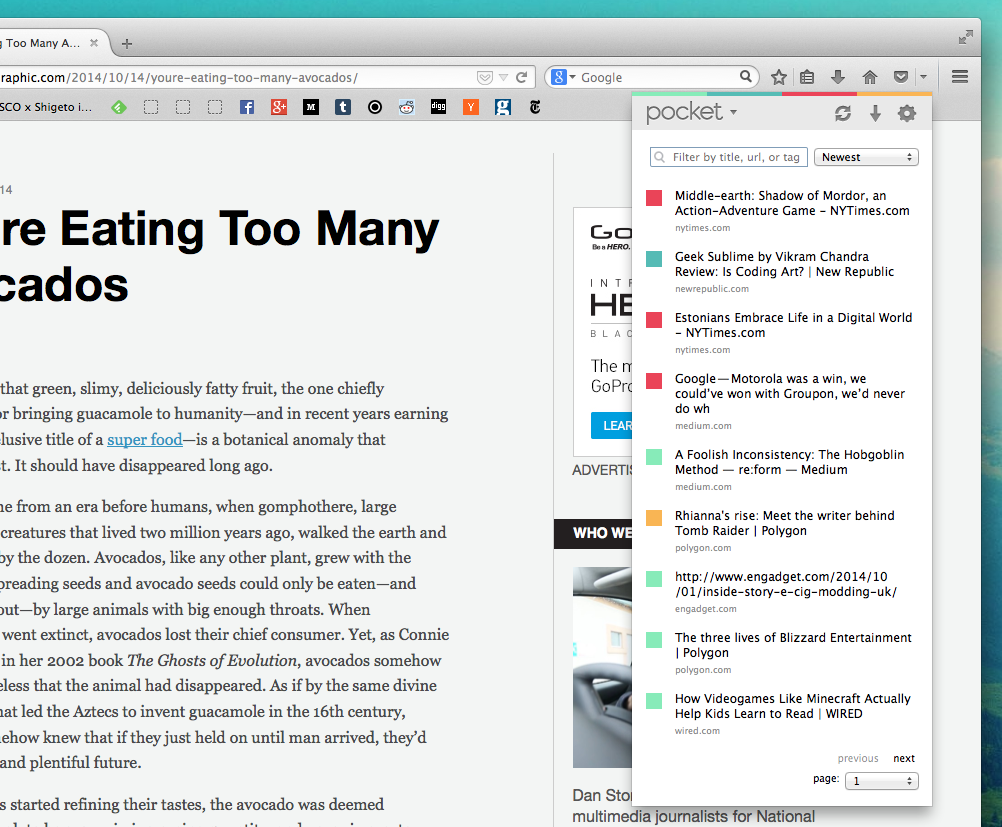Click orange swatch beside Rhianna's rise item
The height and width of the screenshot is (827, 1002).
(654, 518)
